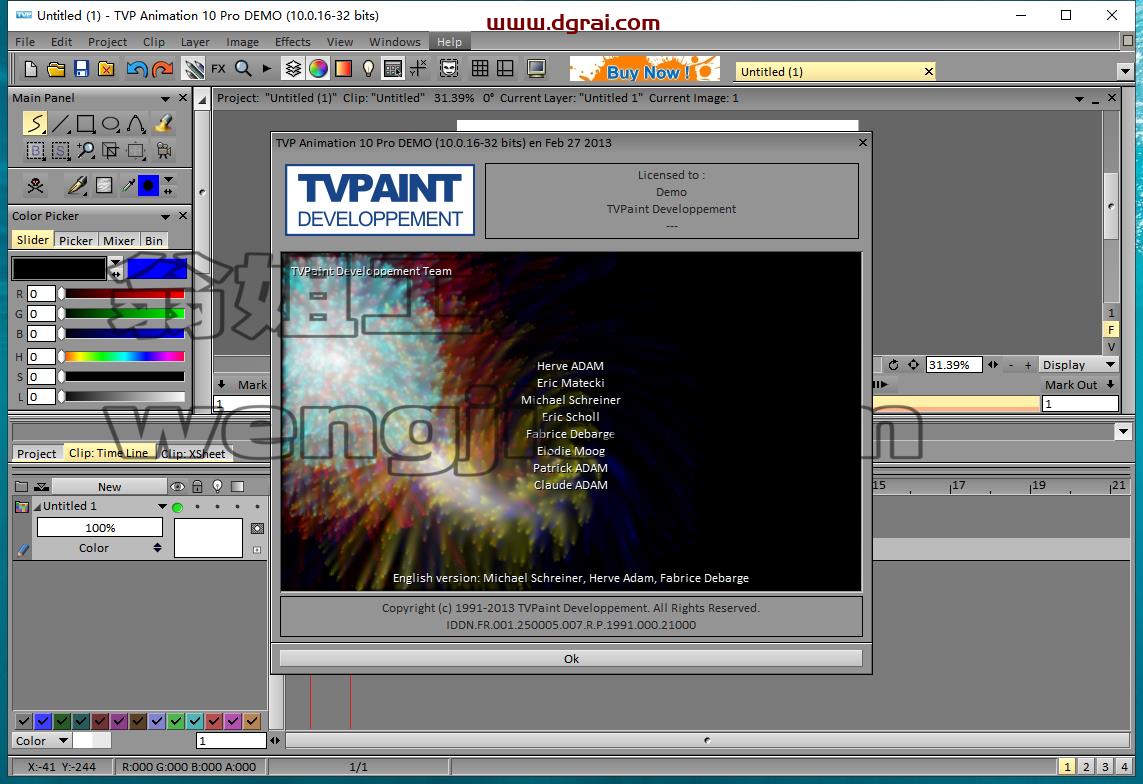This screenshot has width=1143, height=784.
Task: Click the New Project page icon
Action: [x=31, y=69]
